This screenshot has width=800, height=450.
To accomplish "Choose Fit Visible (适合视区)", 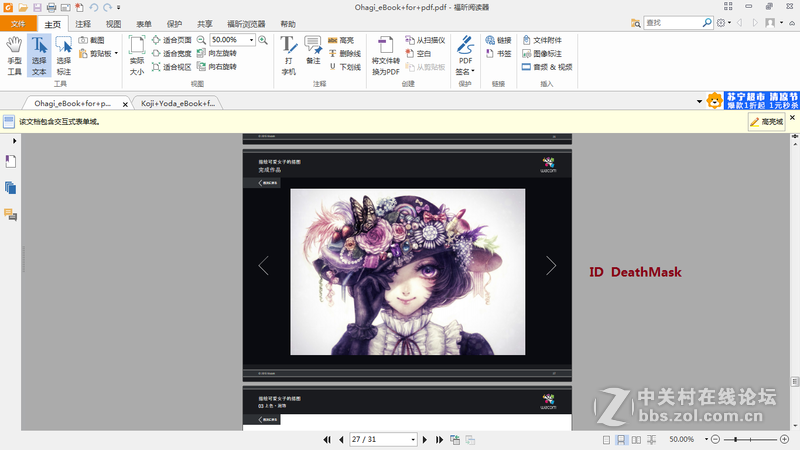I will 171,67.
